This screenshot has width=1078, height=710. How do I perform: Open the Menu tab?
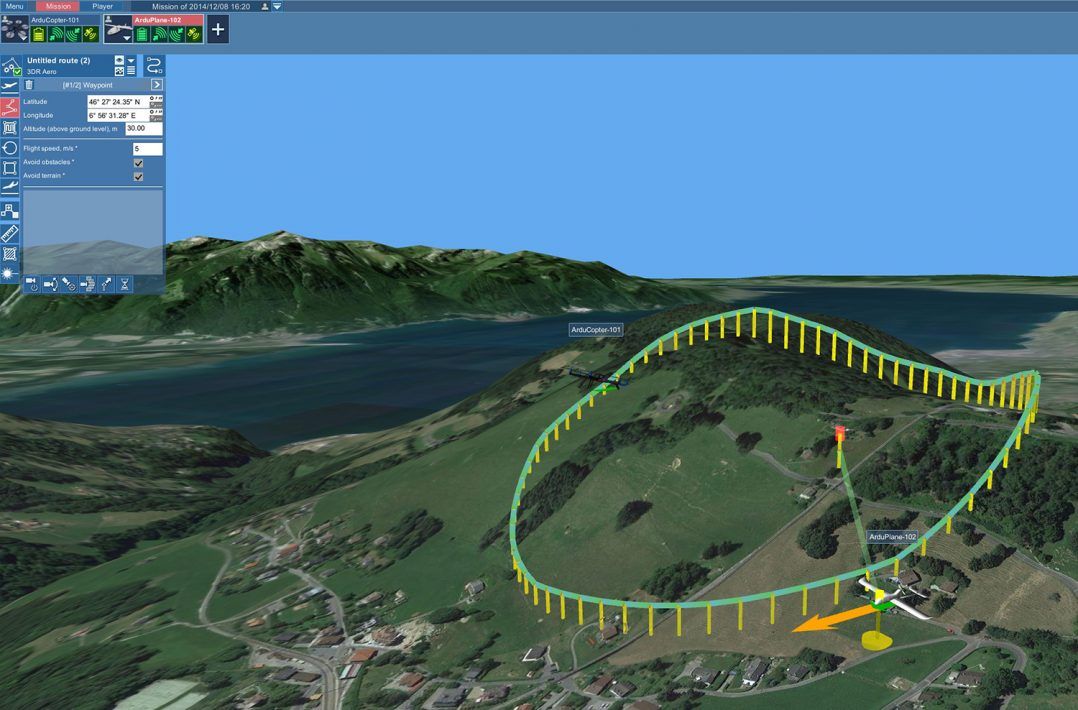tap(14, 6)
